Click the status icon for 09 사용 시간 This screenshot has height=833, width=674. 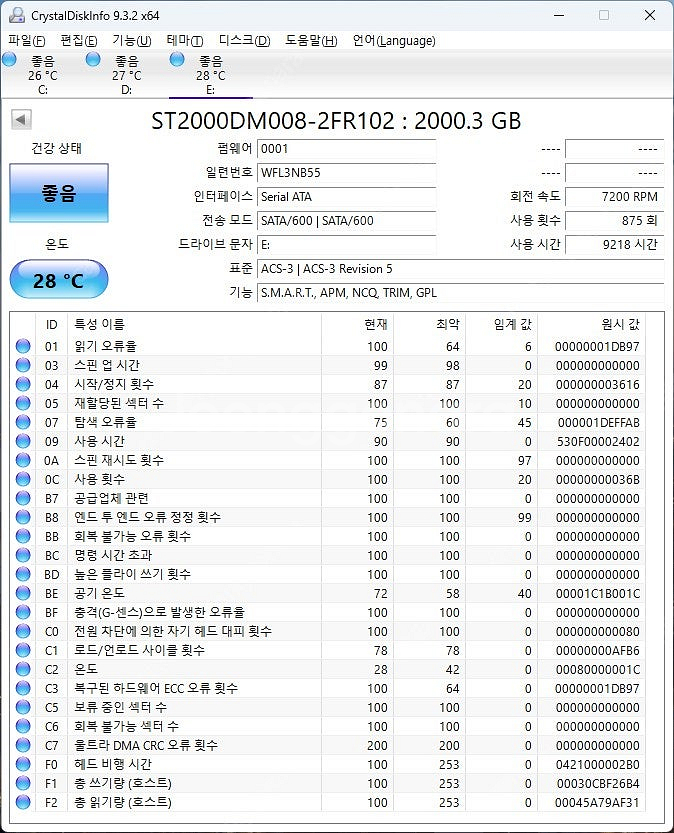coord(23,441)
